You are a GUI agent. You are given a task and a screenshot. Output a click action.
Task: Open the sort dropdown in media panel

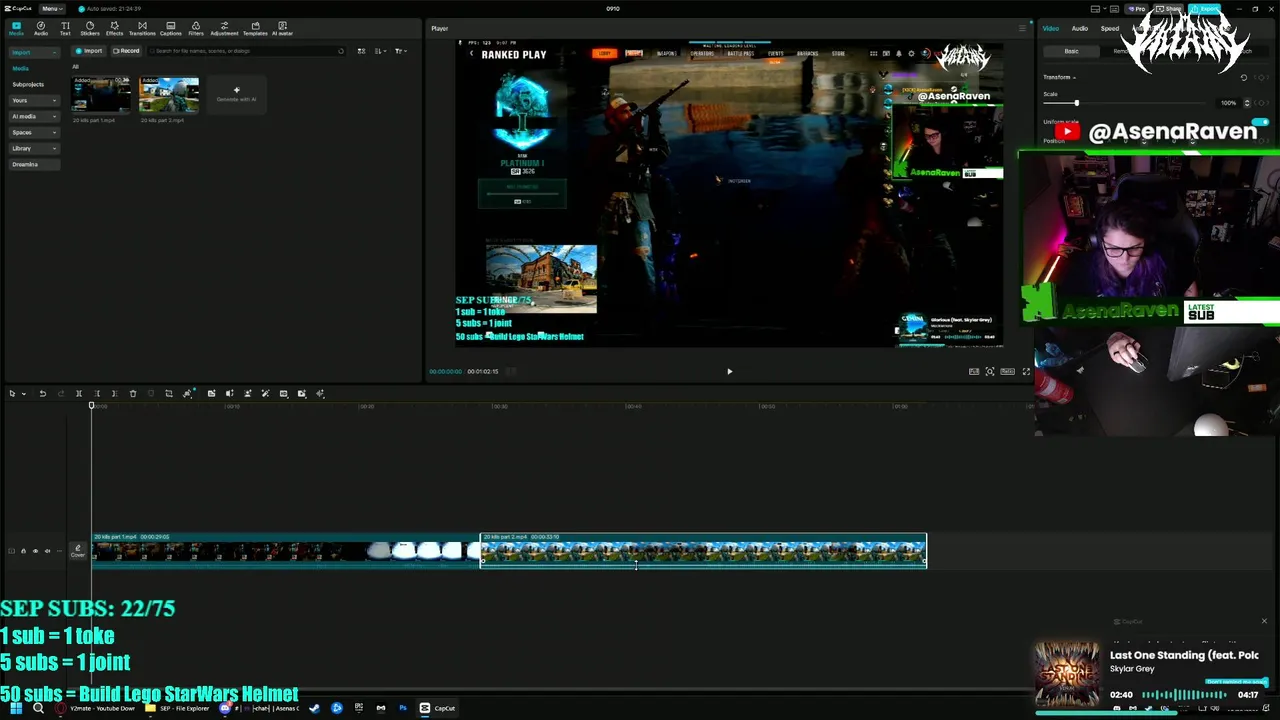(381, 51)
